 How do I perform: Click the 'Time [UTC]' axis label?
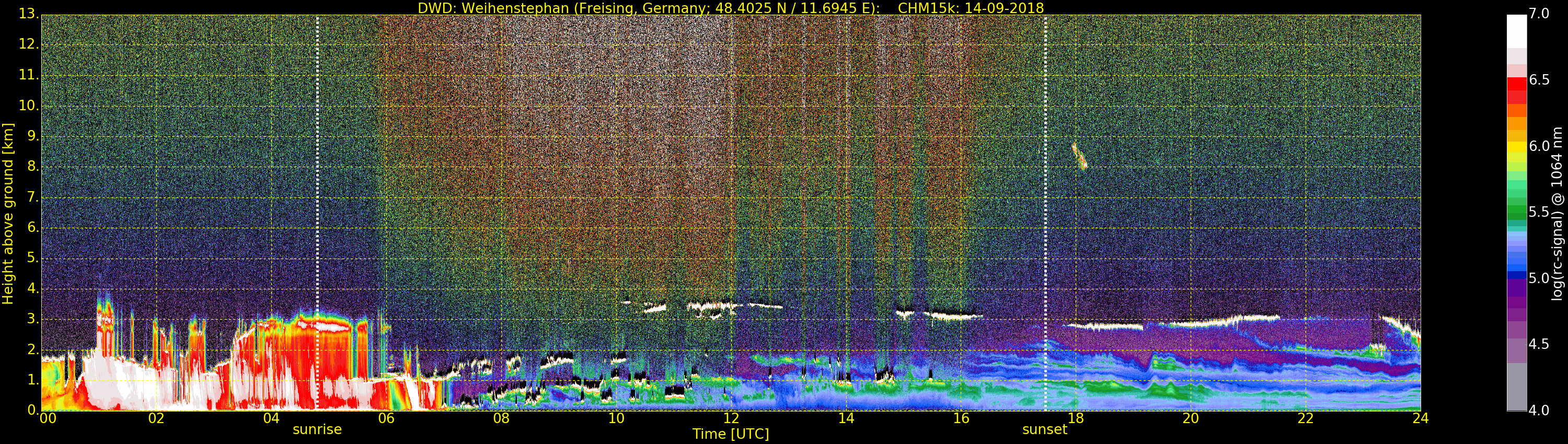tap(731, 434)
